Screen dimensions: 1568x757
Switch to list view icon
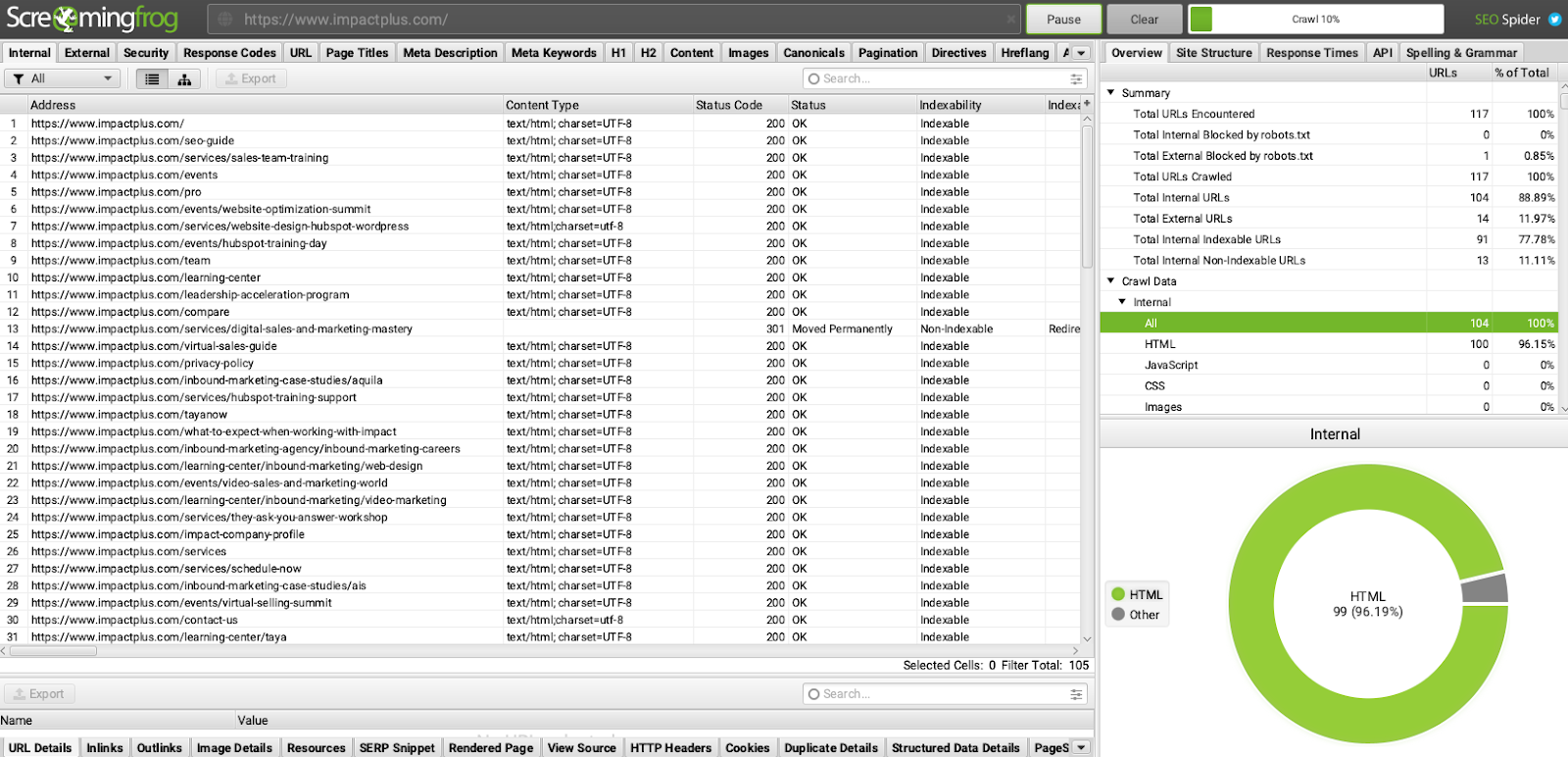coord(152,78)
